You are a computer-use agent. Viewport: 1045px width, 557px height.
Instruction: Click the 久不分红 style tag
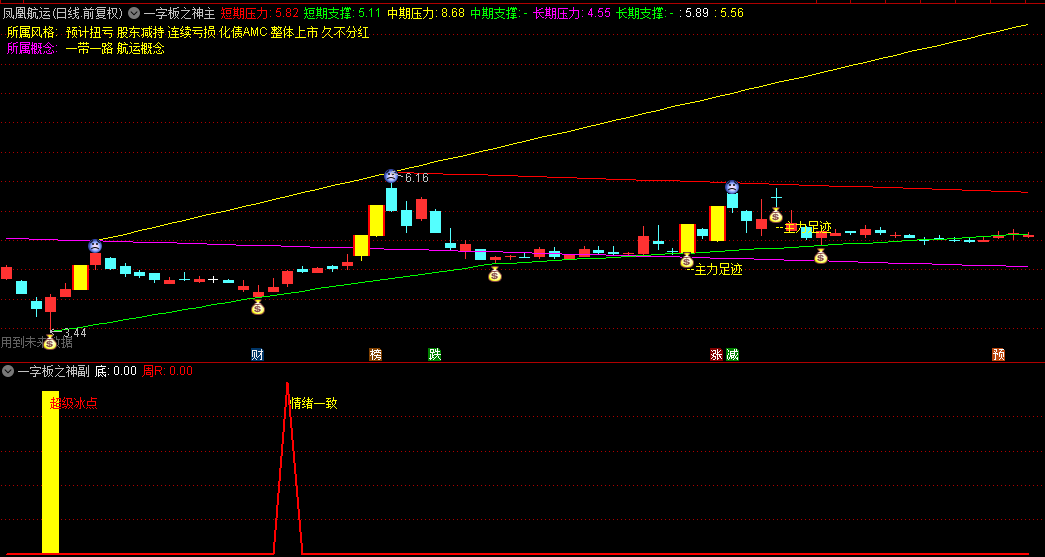coord(345,32)
